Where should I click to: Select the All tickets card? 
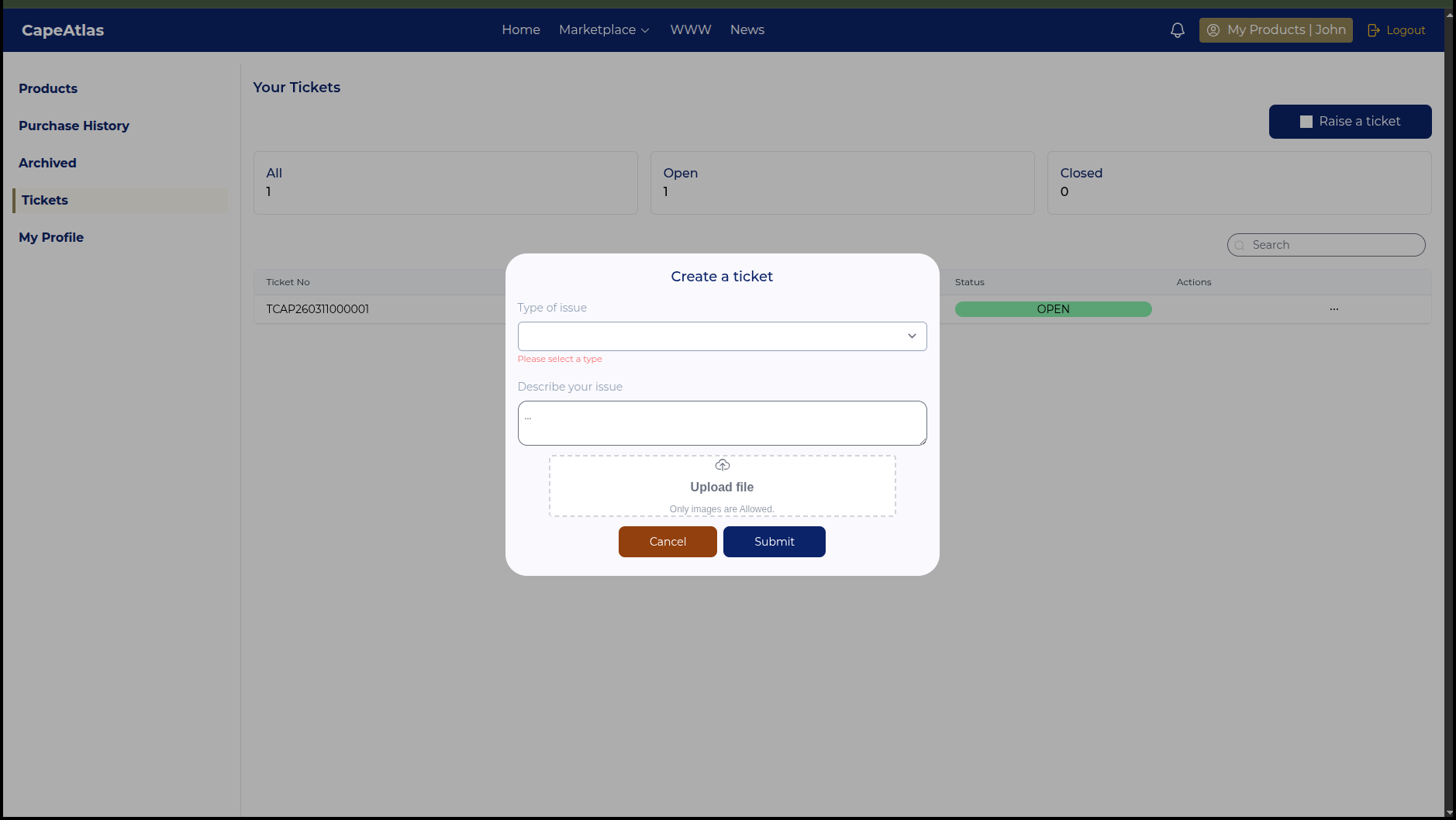coord(445,183)
